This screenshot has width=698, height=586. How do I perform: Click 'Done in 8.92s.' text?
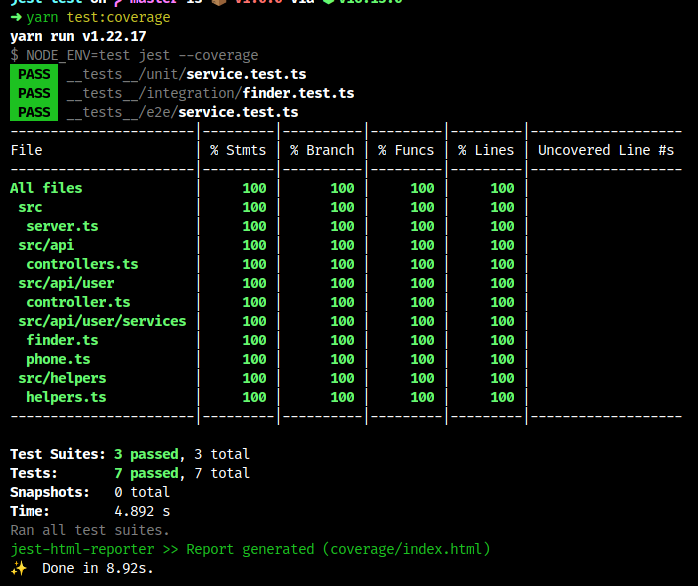coord(98,569)
